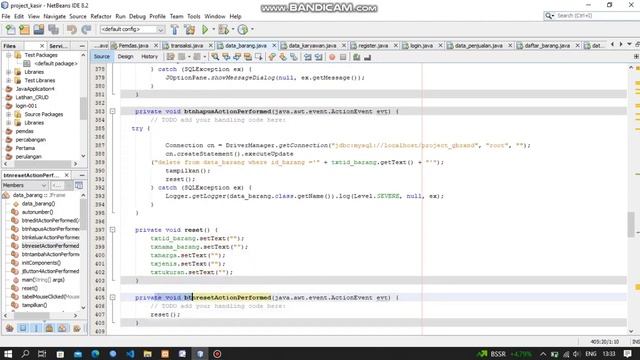Image resolution: width=640 pixels, height=360 pixels.
Task: Click the Debug Project toolbar icon
Action: pyautogui.click(x=223, y=29)
